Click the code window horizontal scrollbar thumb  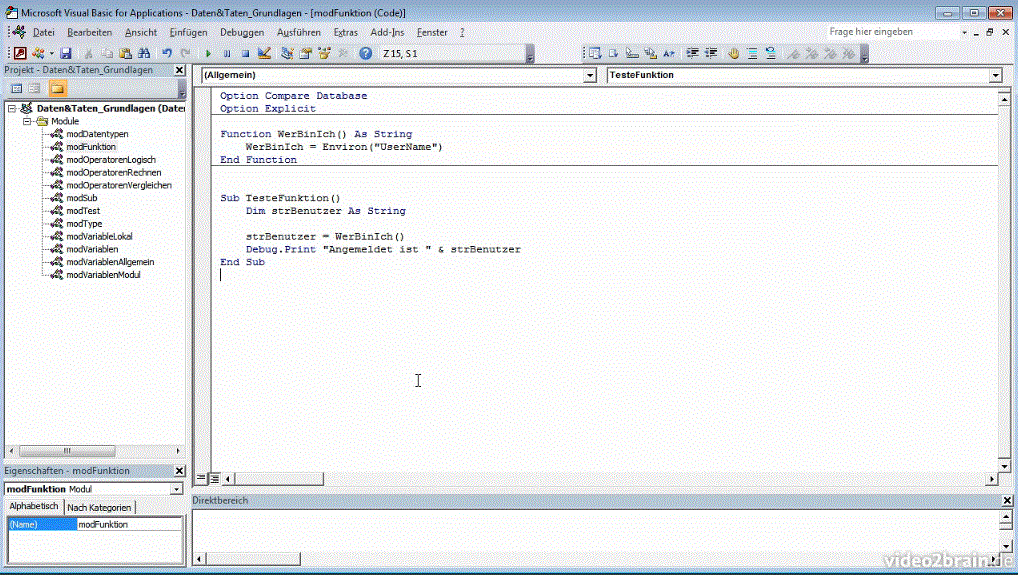279,479
